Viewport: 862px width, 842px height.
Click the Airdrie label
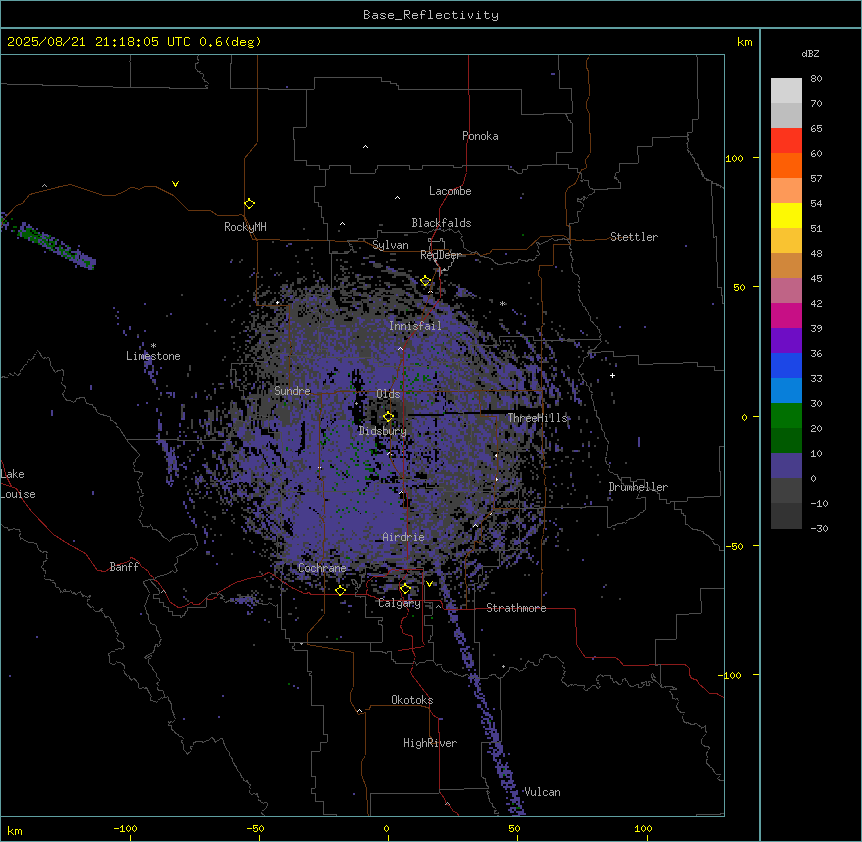pos(404,537)
